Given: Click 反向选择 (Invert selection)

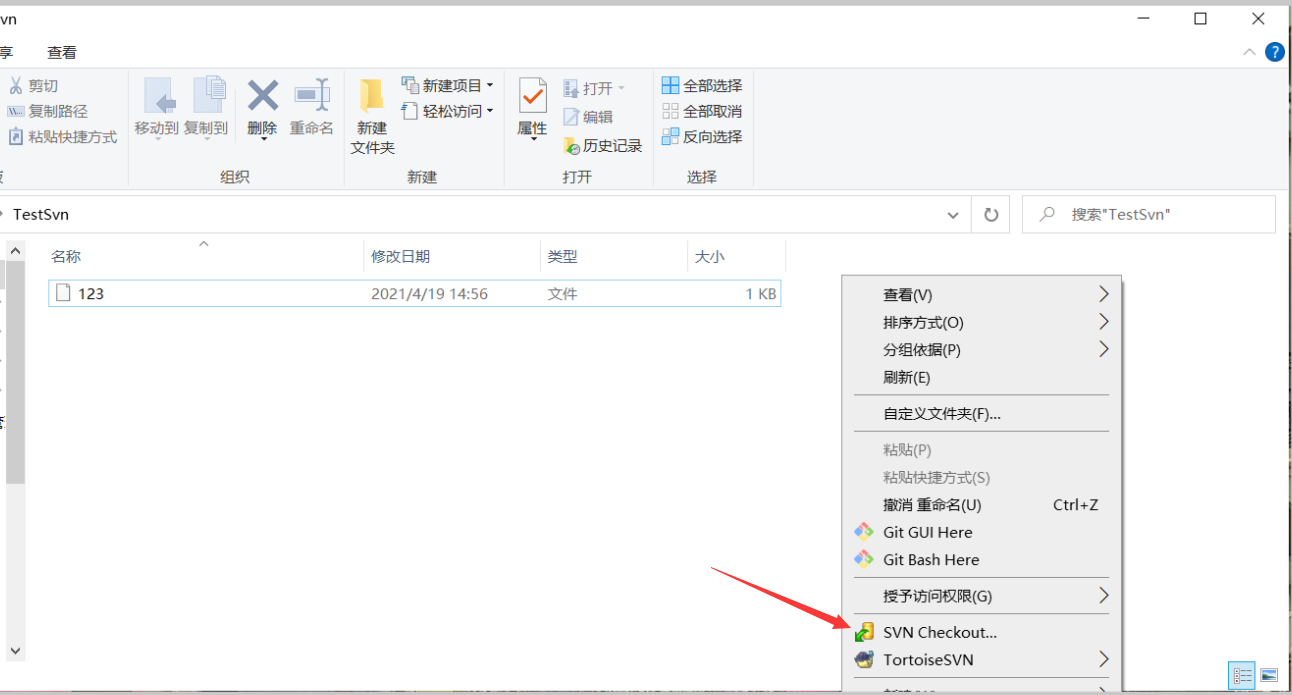Looking at the screenshot, I should 702,137.
